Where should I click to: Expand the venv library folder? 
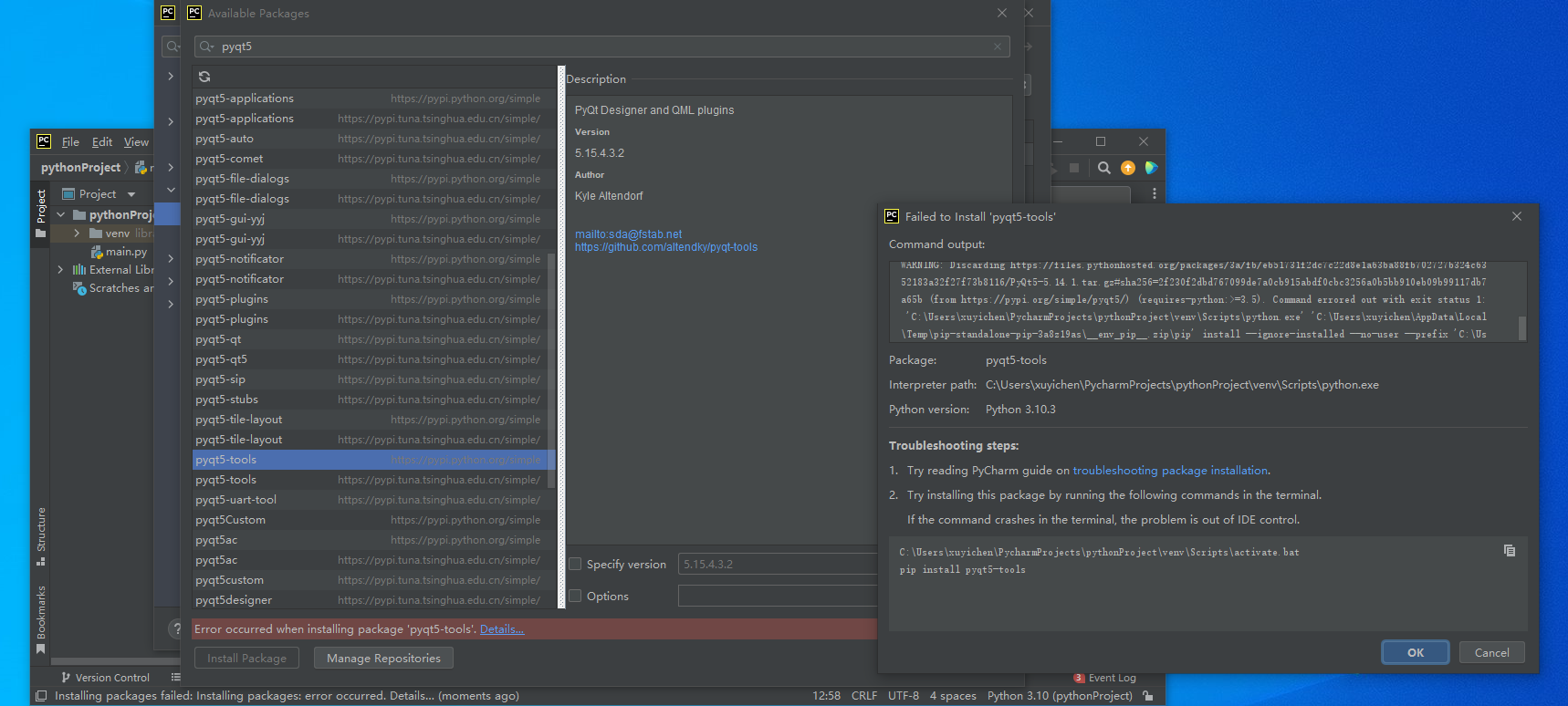coord(77,234)
